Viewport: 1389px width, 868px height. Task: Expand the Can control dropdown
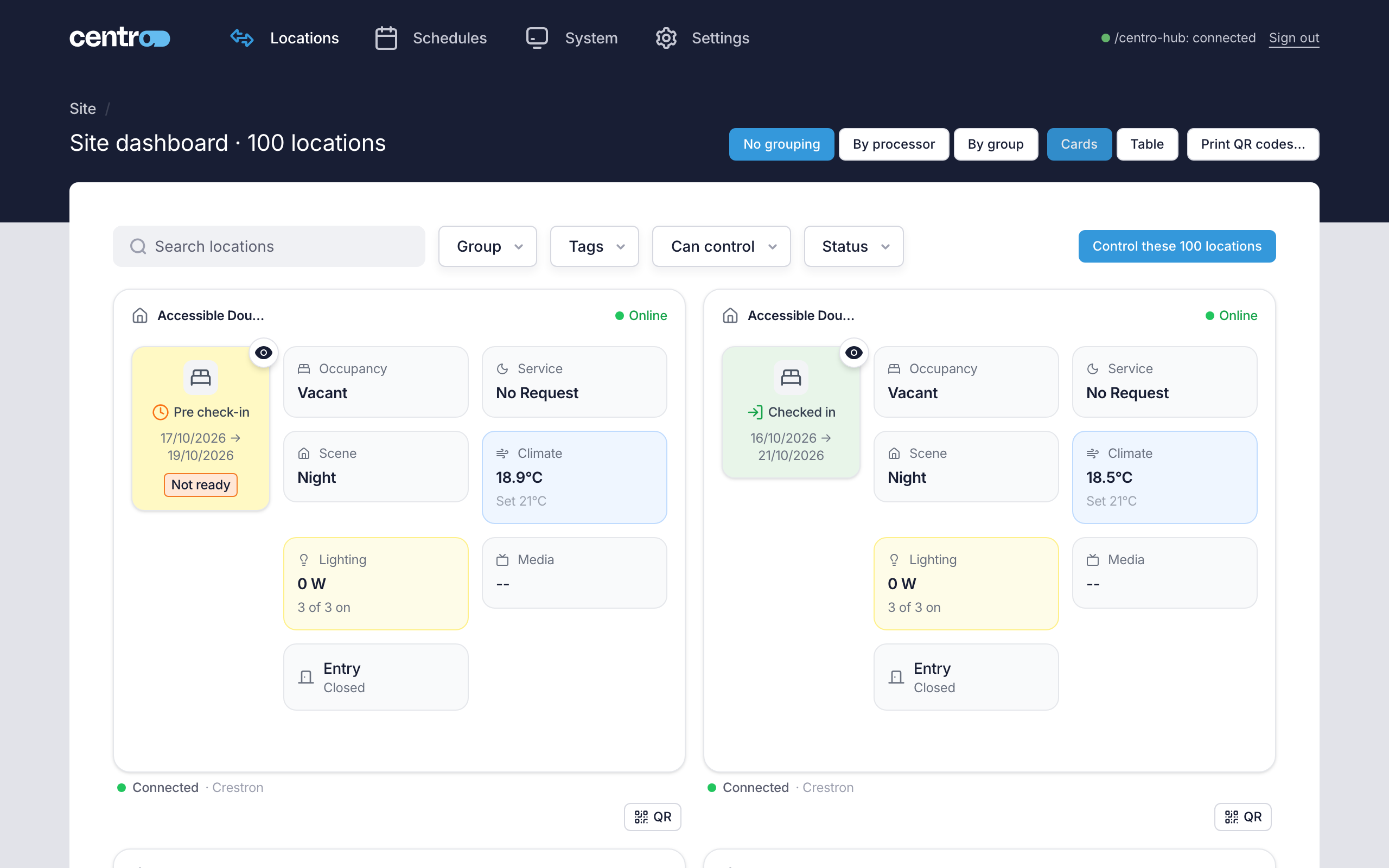721,246
